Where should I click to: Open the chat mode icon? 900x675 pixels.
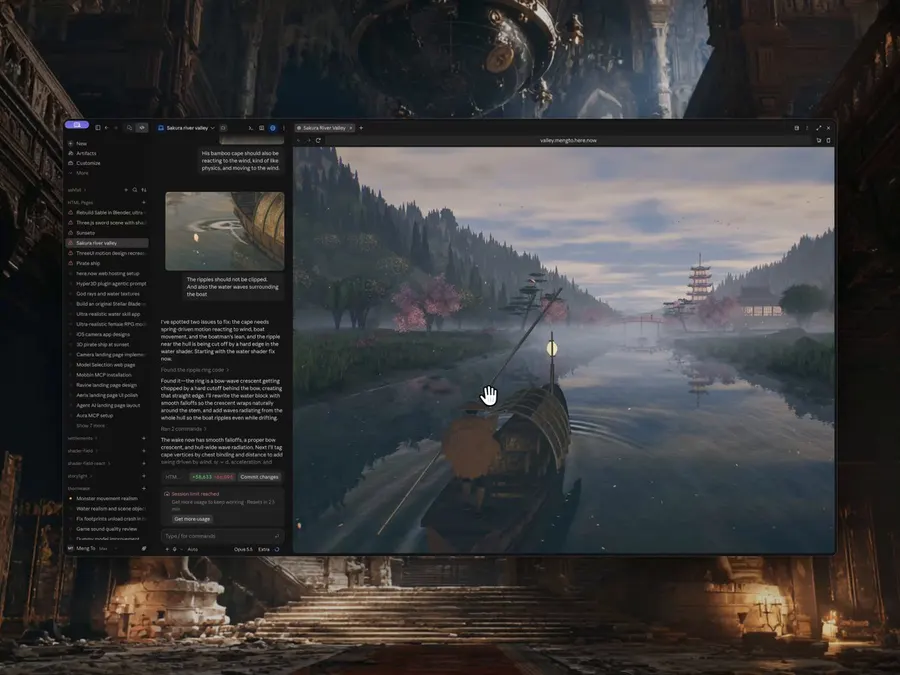tap(130, 128)
